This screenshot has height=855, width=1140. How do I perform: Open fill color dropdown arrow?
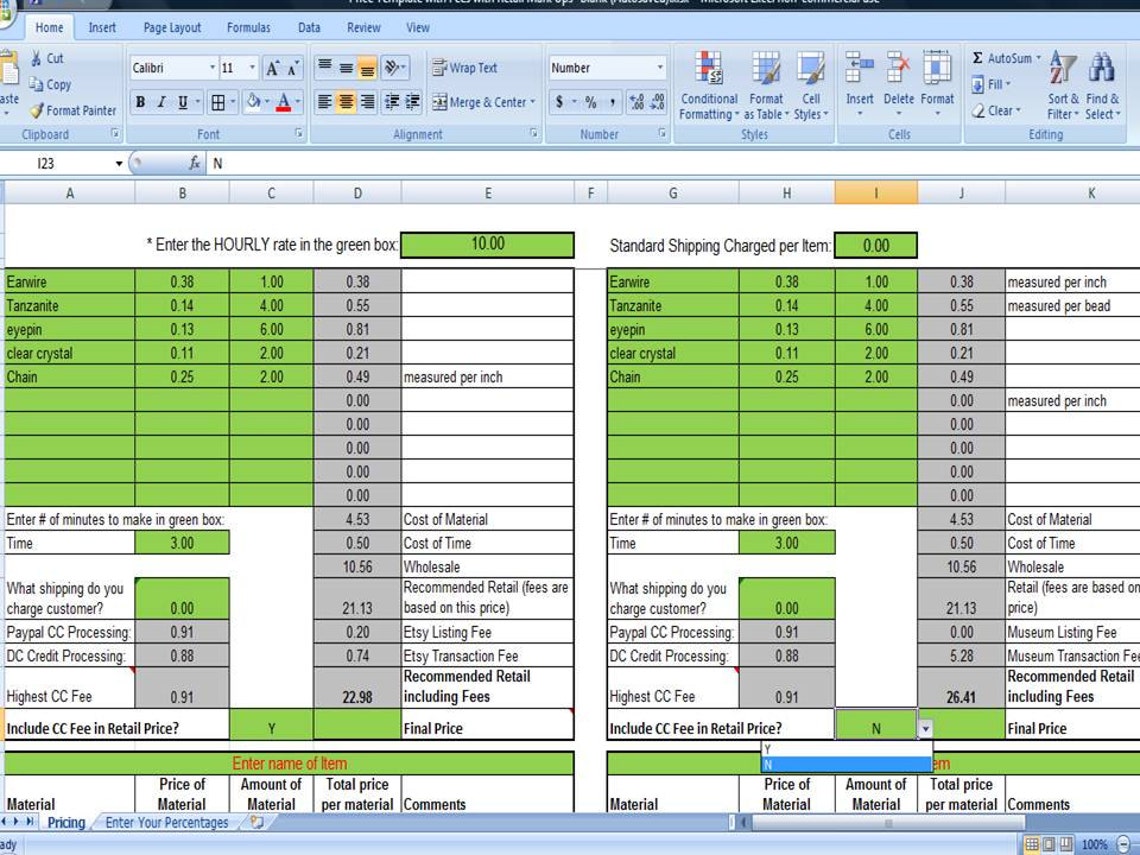[267, 102]
